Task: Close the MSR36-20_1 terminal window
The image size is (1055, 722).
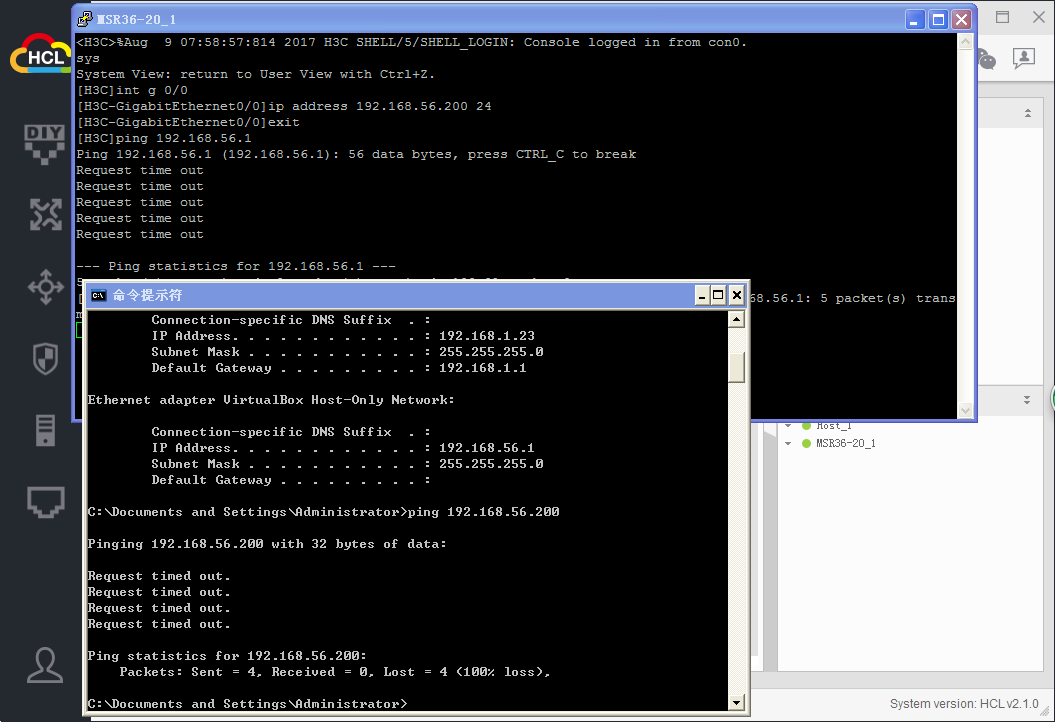Action: coord(961,20)
